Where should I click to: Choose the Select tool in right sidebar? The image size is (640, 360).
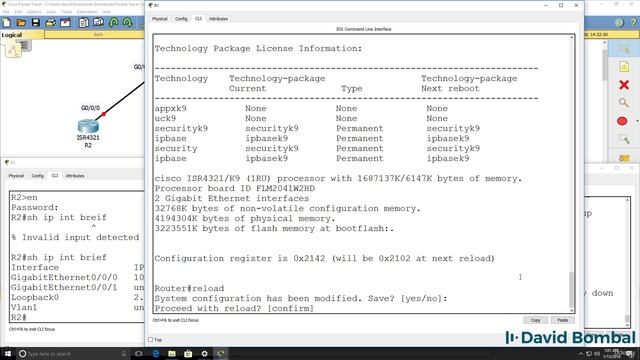pyautogui.click(x=624, y=49)
